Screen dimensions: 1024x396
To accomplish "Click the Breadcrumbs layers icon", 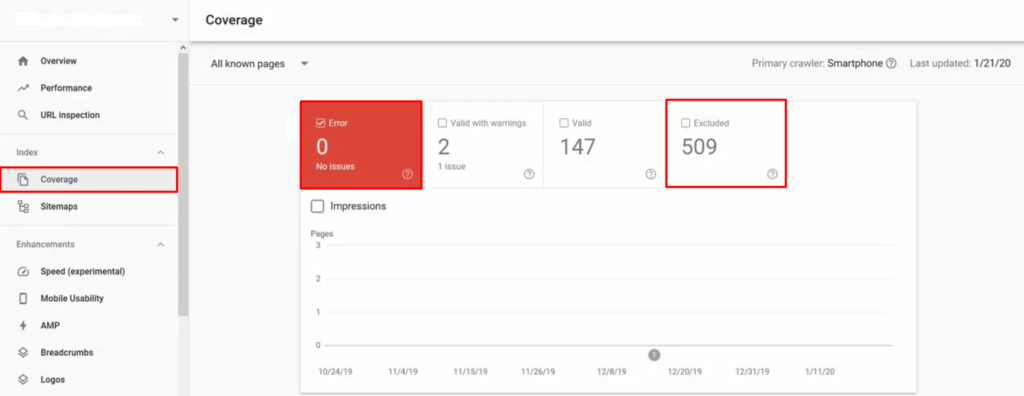I will pyautogui.click(x=23, y=352).
